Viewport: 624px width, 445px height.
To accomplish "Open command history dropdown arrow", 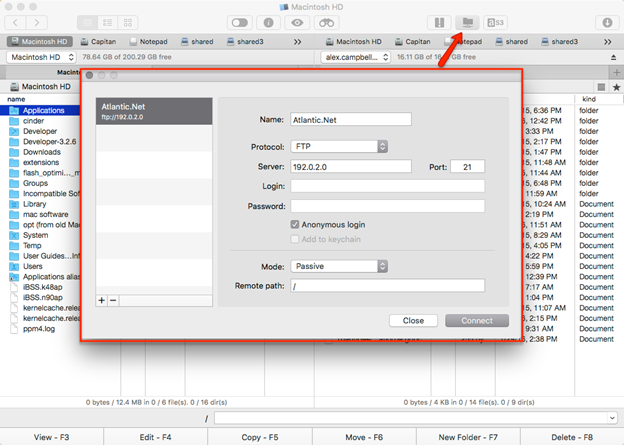I will (612, 418).
